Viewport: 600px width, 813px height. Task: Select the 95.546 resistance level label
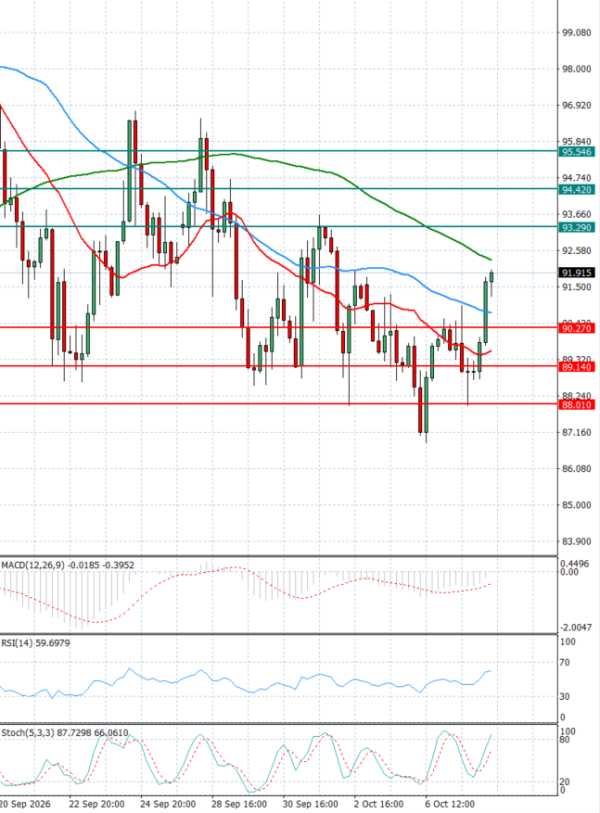(x=576, y=152)
